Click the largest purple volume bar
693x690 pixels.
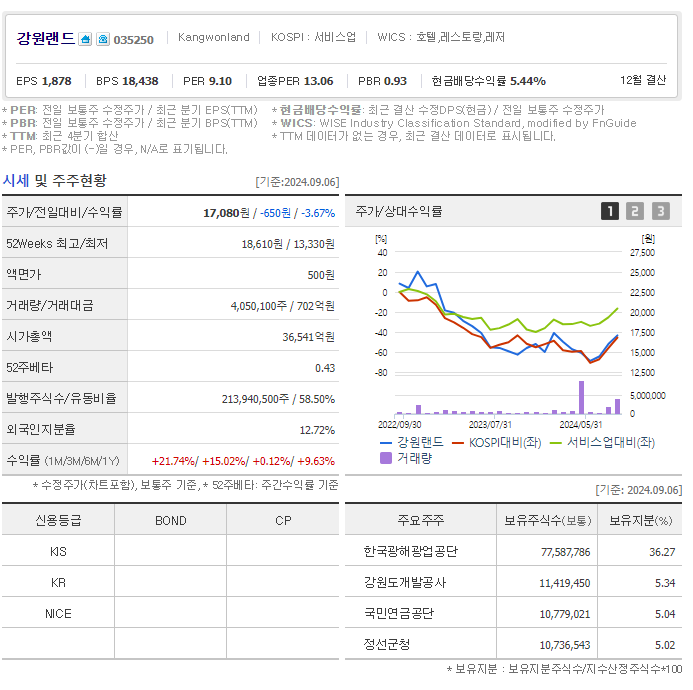581,397
